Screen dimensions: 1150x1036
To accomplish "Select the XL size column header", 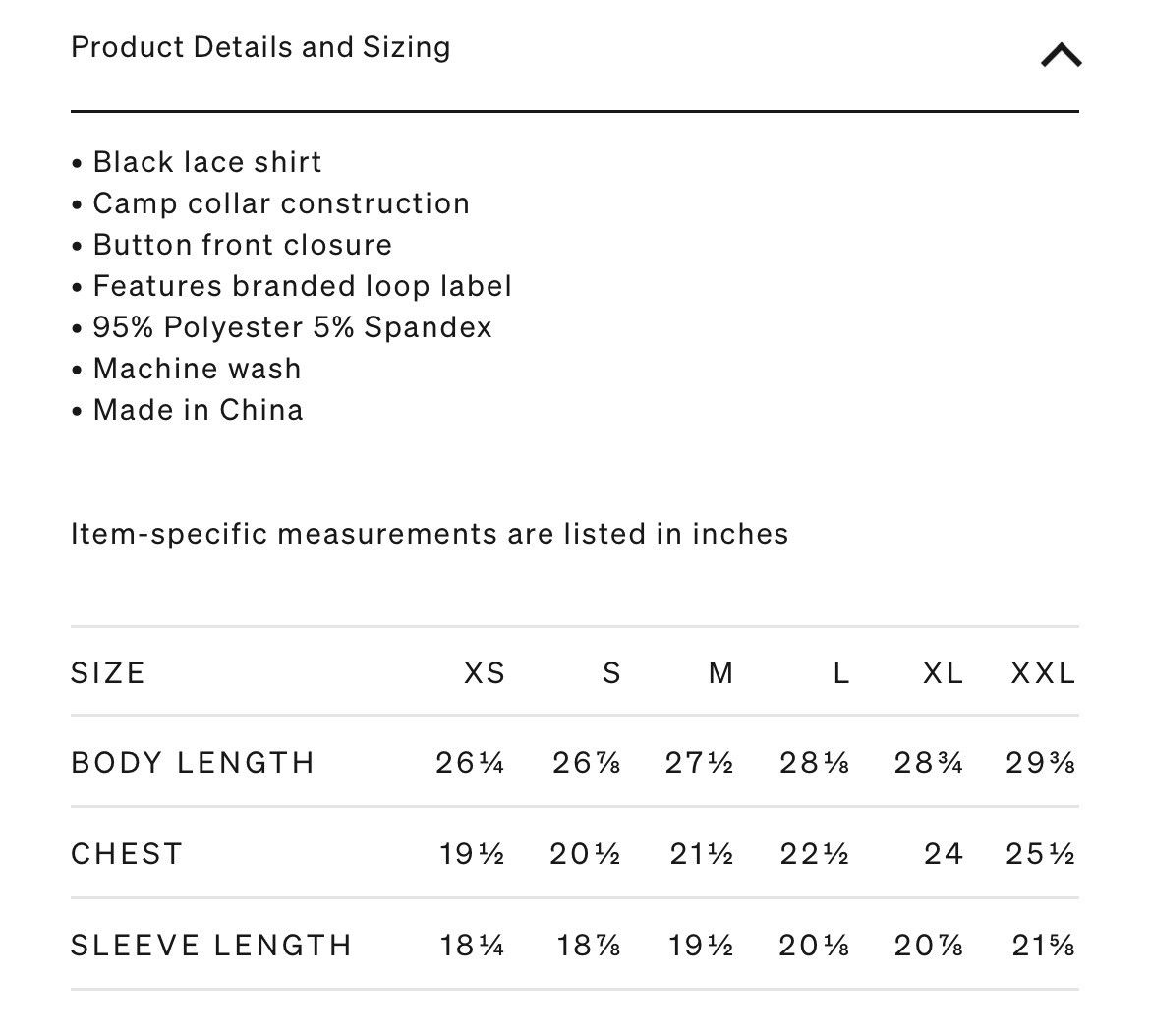I will click(943, 672).
